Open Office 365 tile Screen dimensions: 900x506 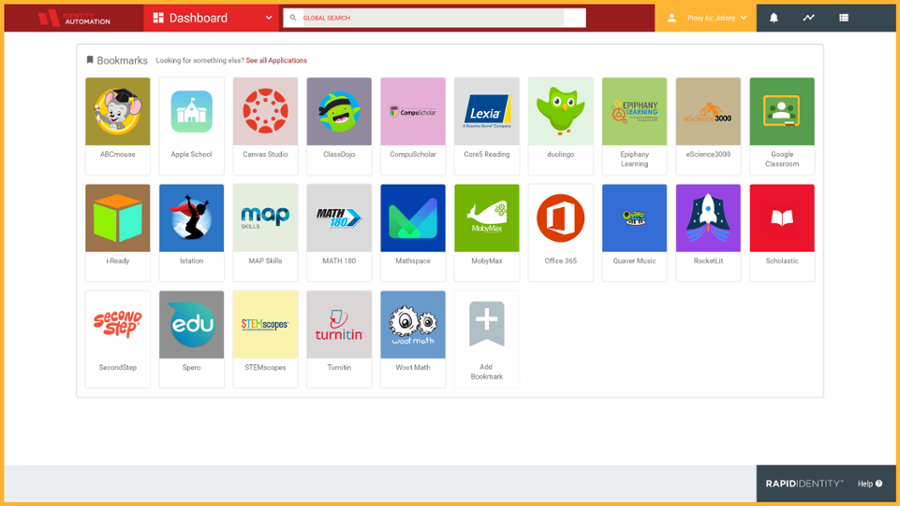click(560, 232)
